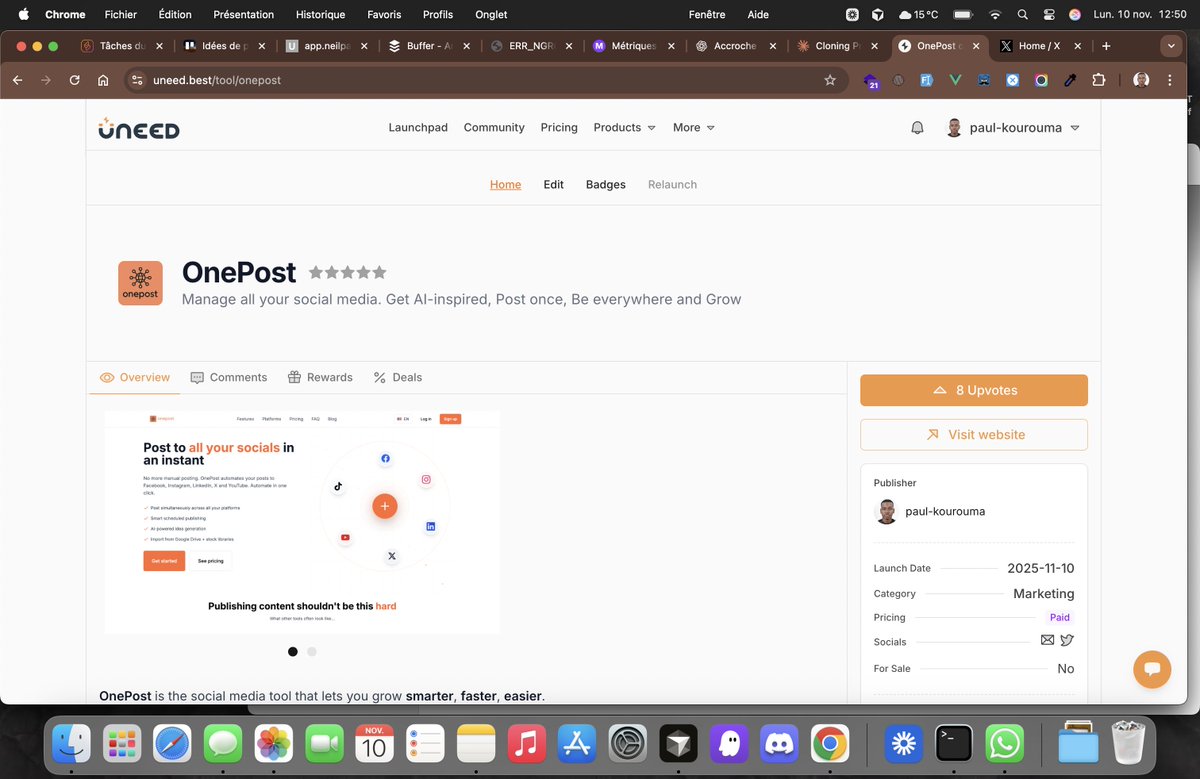Open the orange chat support bubble

(1152, 669)
